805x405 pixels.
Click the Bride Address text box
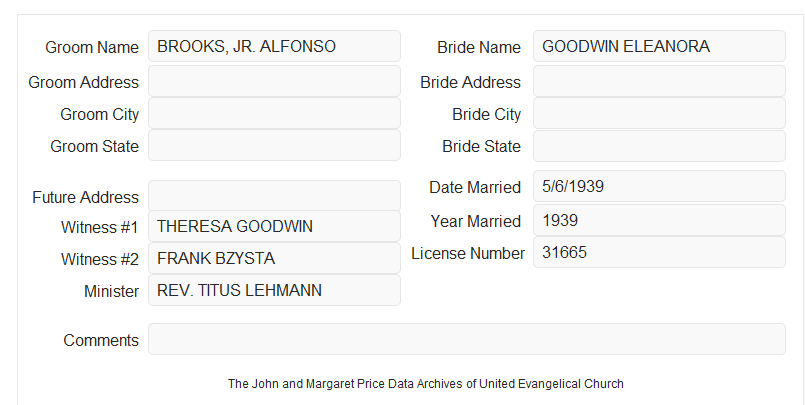point(659,81)
